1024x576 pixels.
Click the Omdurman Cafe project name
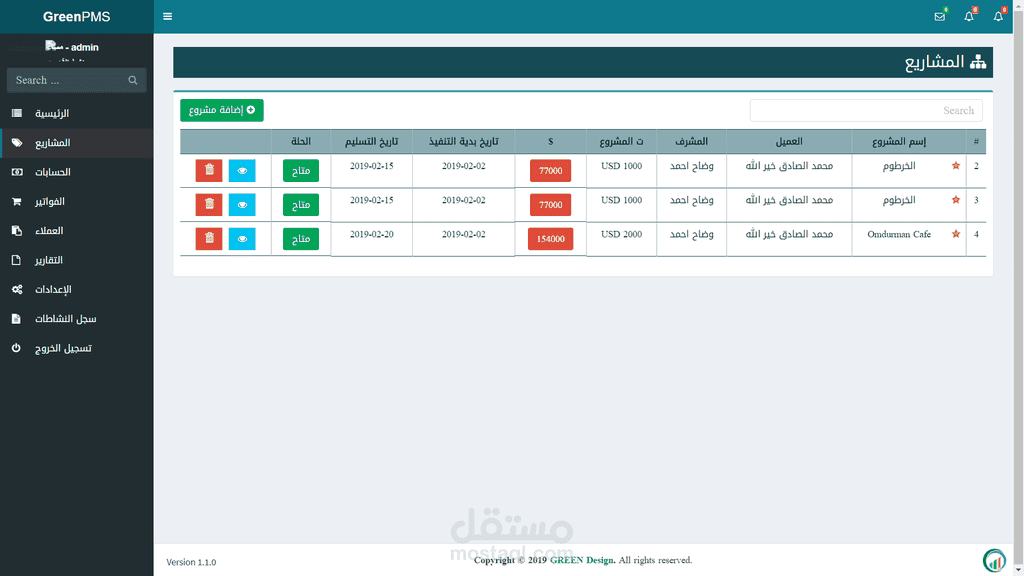click(x=899, y=234)
